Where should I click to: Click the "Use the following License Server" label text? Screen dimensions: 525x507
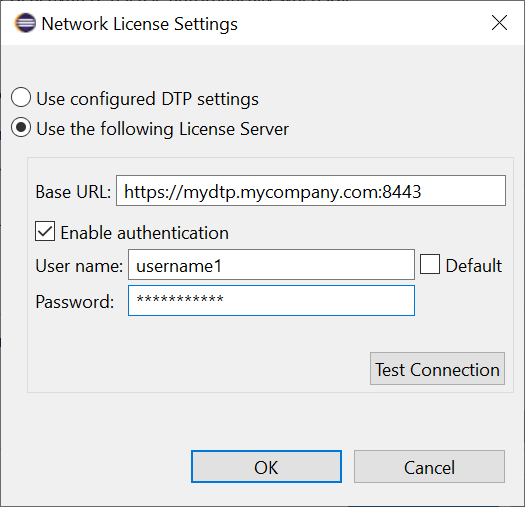(x=162, y=129)
